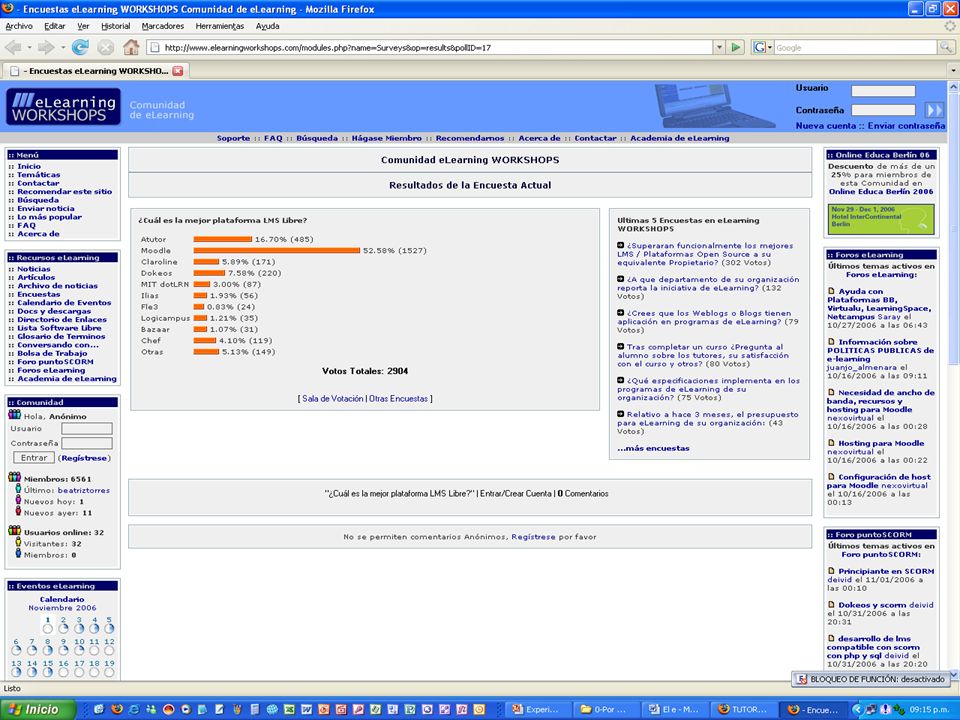Viewport: 960px width, 720px height.
Task: Open the Historial menu
Action: coord(115,26)
